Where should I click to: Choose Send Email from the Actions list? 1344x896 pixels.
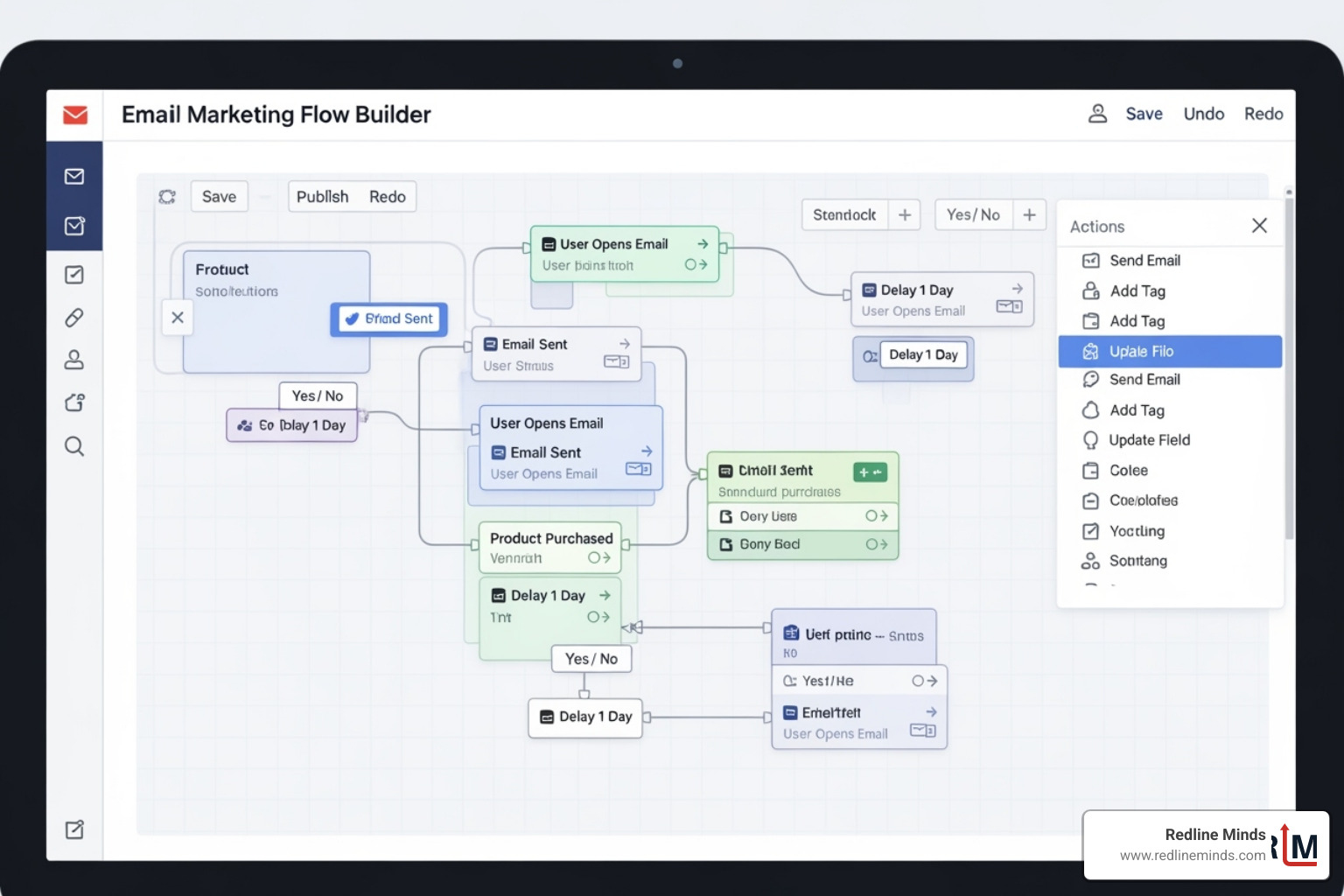coord(1144,260)
